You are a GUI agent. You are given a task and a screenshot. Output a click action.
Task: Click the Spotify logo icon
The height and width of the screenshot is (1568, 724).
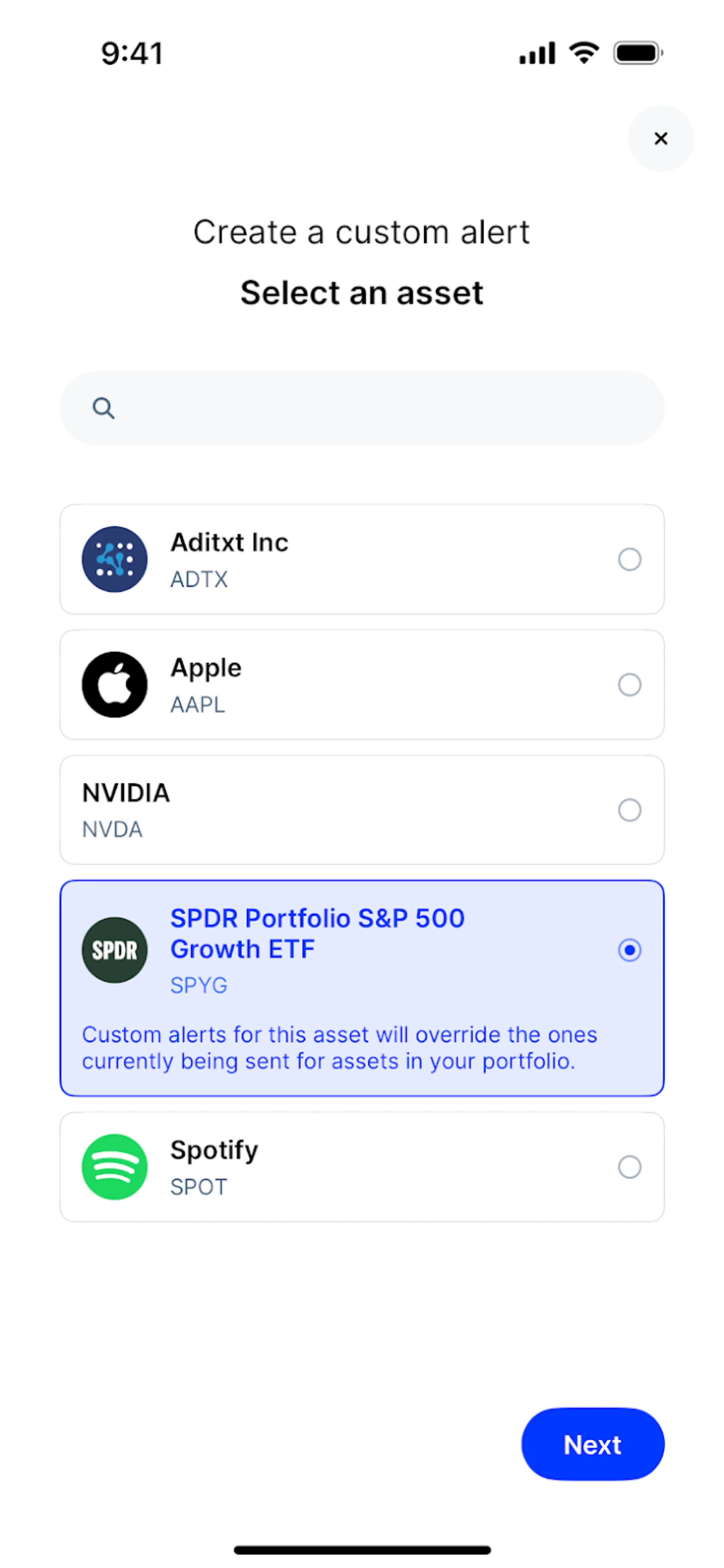pos(114,1166)
